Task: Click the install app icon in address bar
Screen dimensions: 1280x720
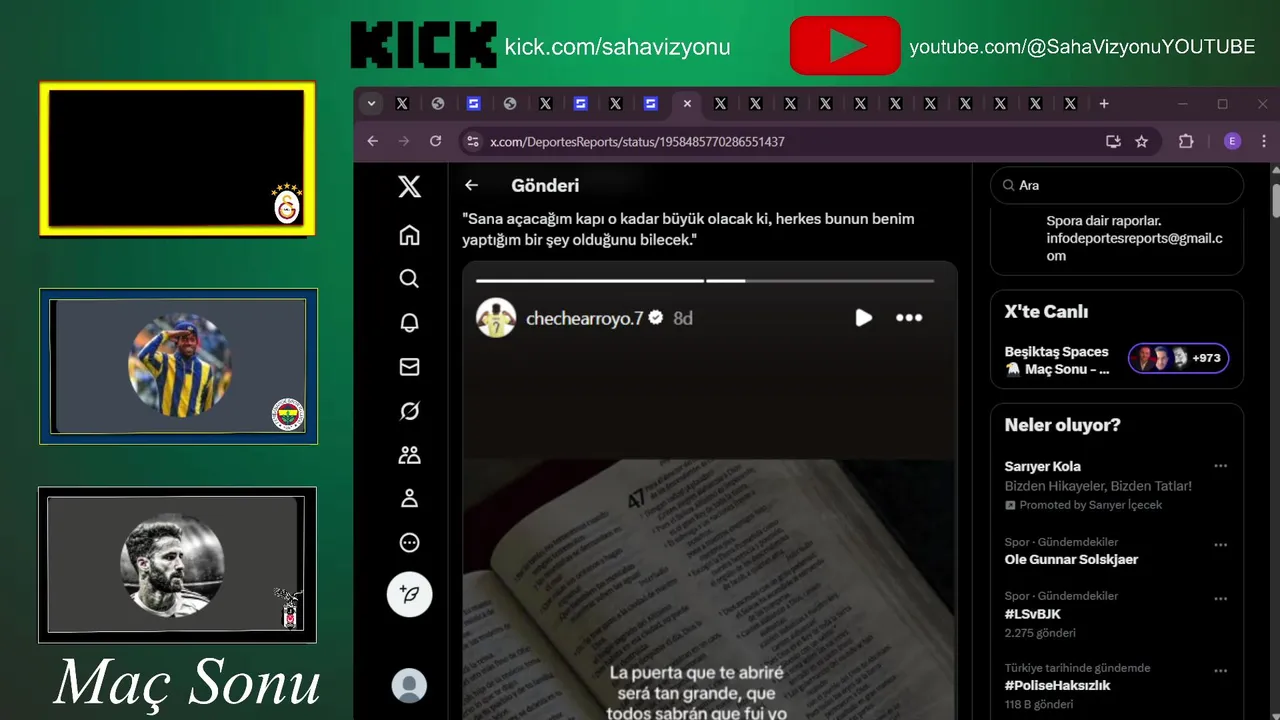Action: tap(1113, 142)
